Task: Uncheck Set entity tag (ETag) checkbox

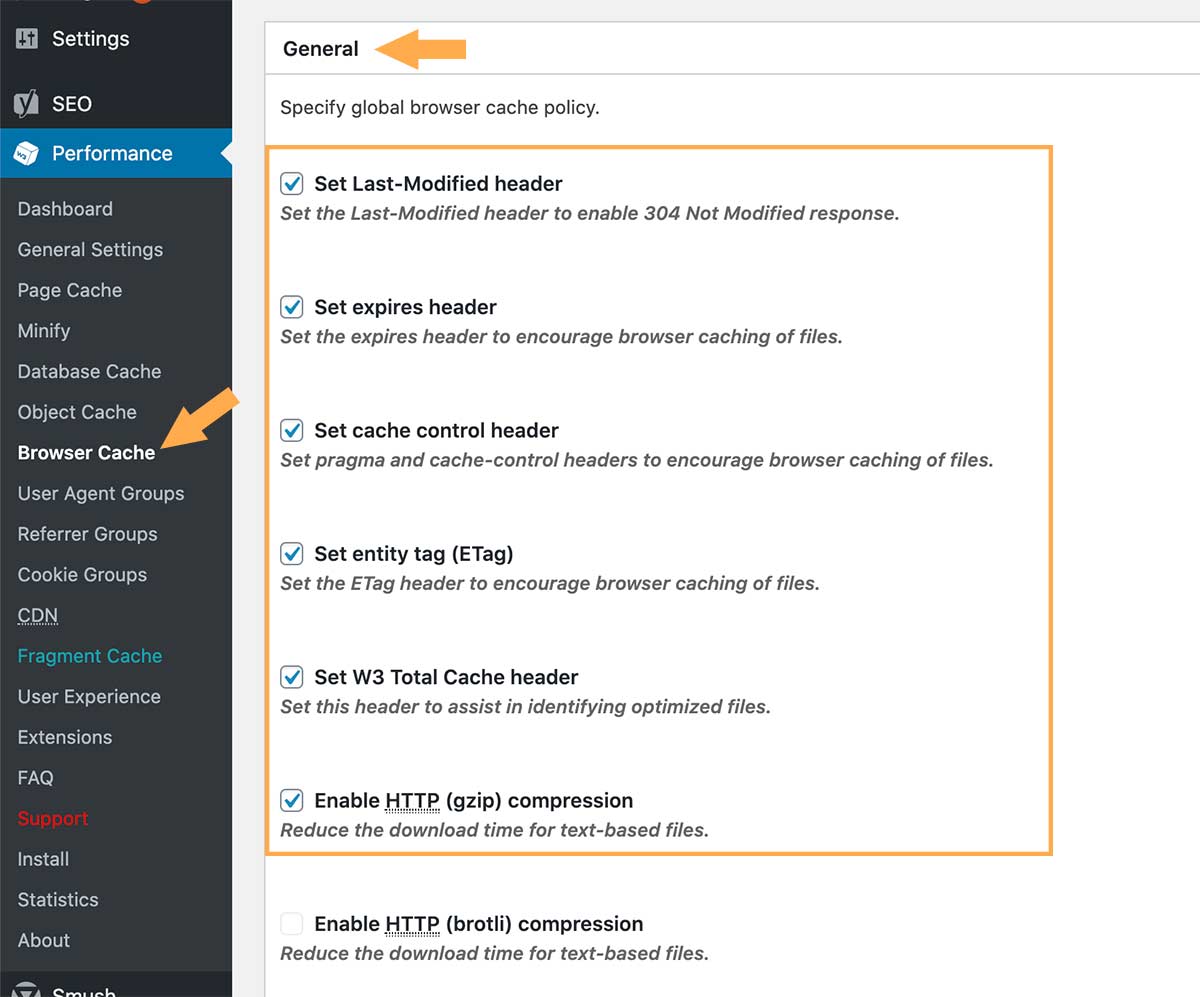Action: 292,554
